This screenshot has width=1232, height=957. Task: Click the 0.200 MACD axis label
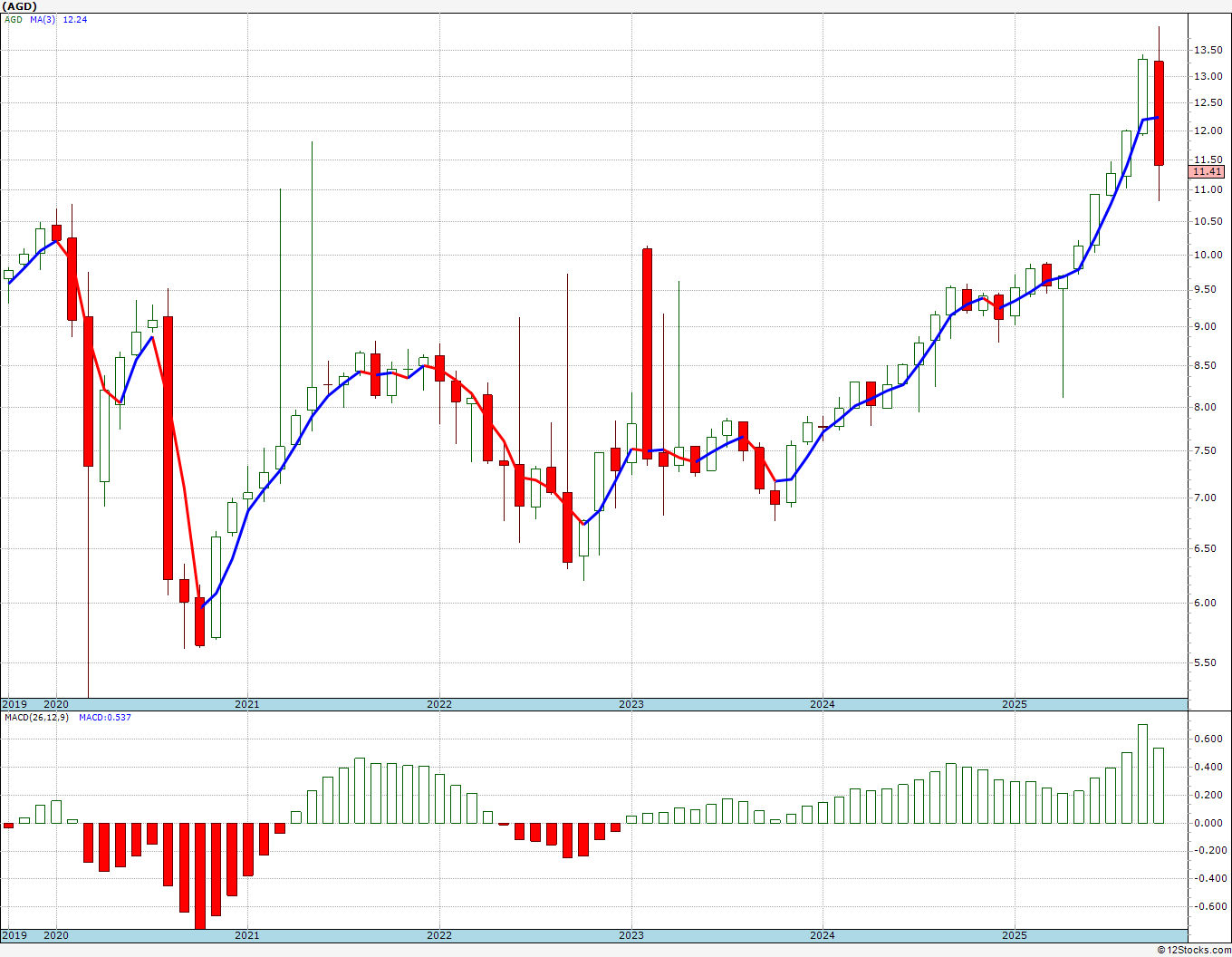(1210, 795)
